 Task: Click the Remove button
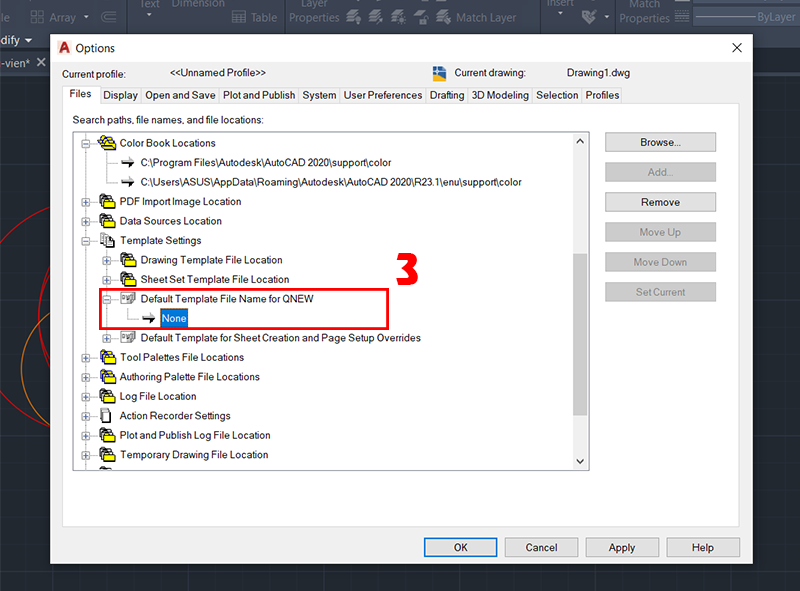pyautogui.click(x=660, y=202)
